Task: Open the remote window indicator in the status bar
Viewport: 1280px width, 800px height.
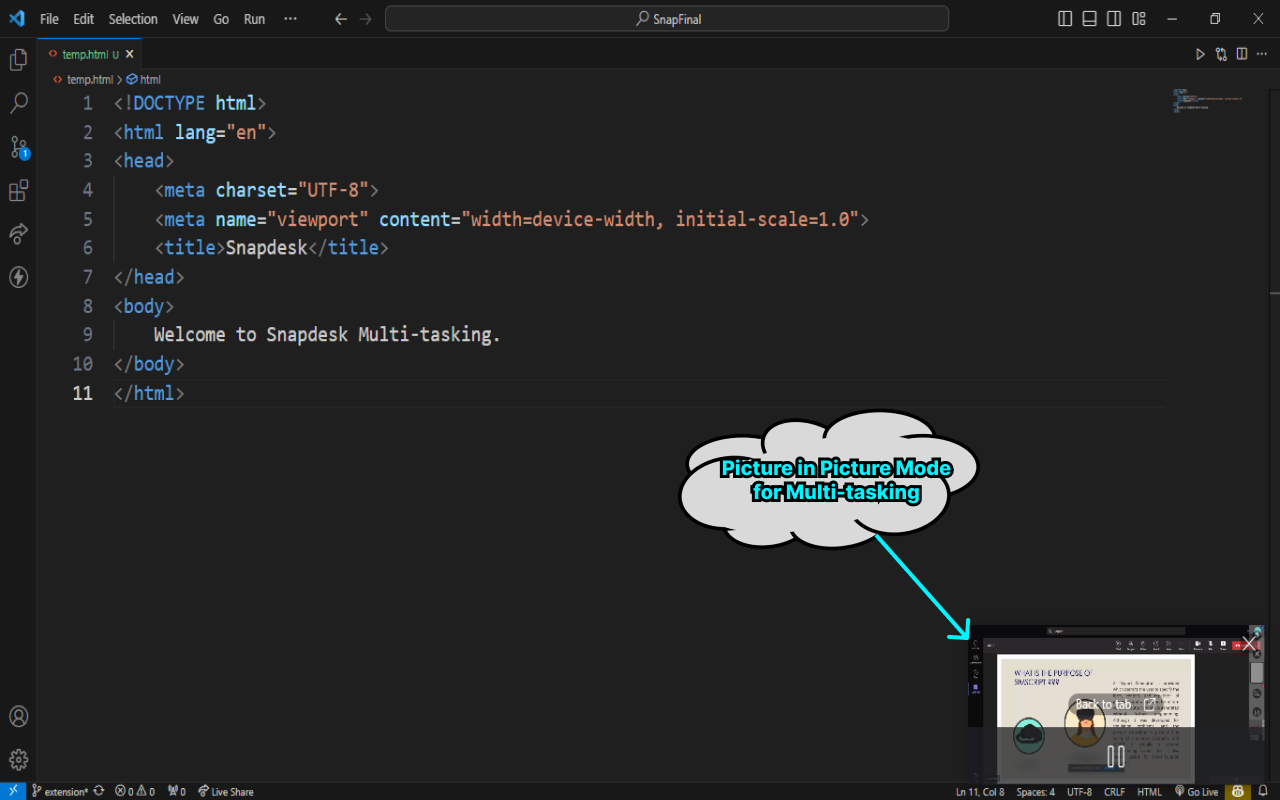Action: coord(11,791)
